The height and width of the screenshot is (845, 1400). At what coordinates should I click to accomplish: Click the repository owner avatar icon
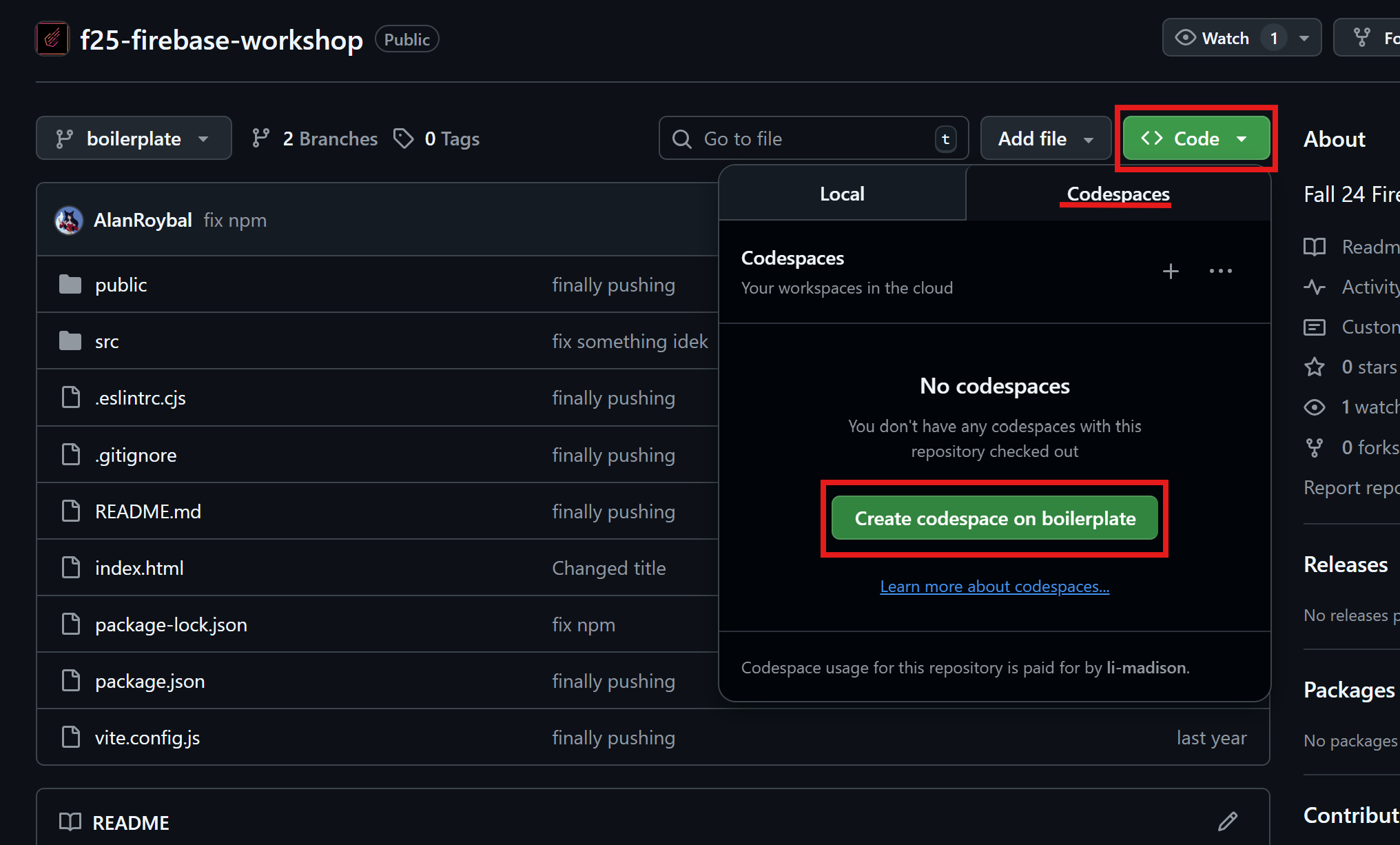point(52,39)
